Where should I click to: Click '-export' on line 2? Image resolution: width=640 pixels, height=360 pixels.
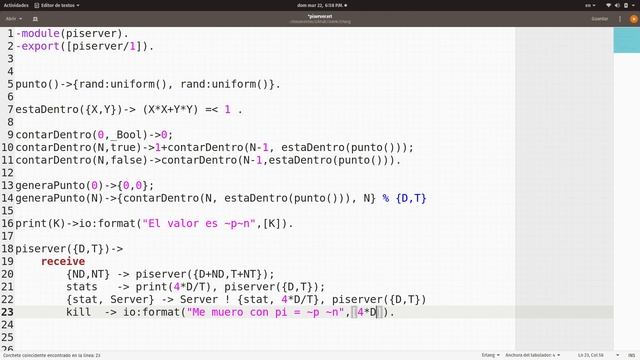click(38, 46)
